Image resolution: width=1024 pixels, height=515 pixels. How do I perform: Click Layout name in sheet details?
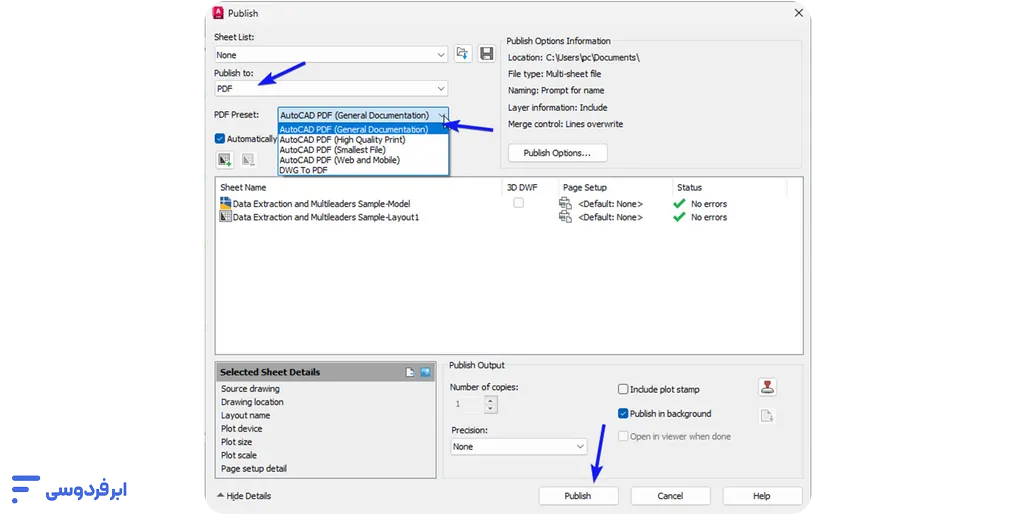pos(246,415)
